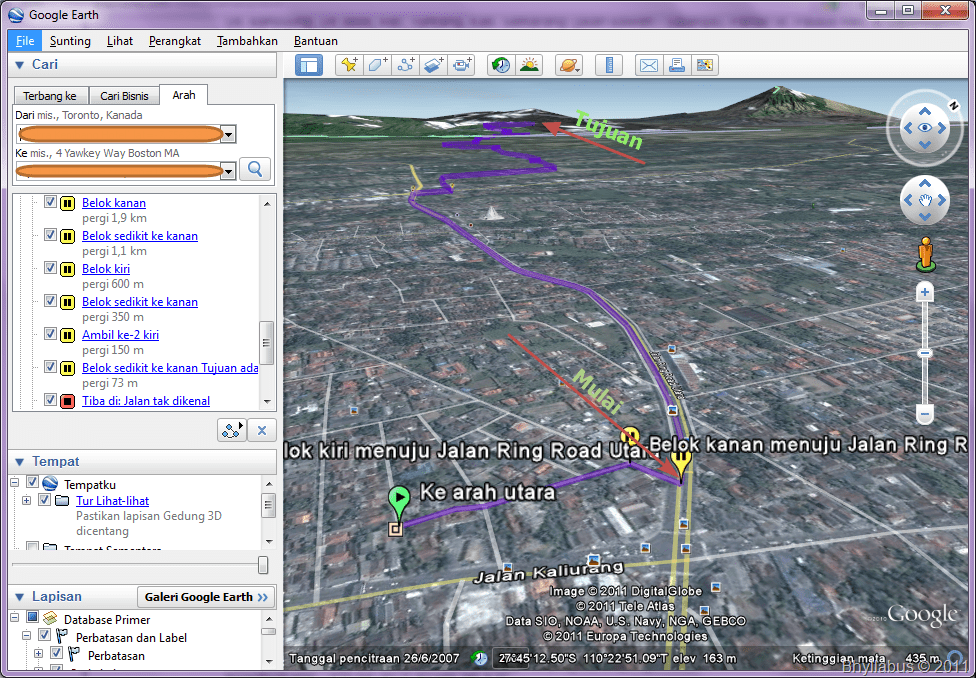Image resolution: width=976 pixels, height=678 pixels.
Task: Toggle the sidebar panel button
Action: click(x=309, y=65)
